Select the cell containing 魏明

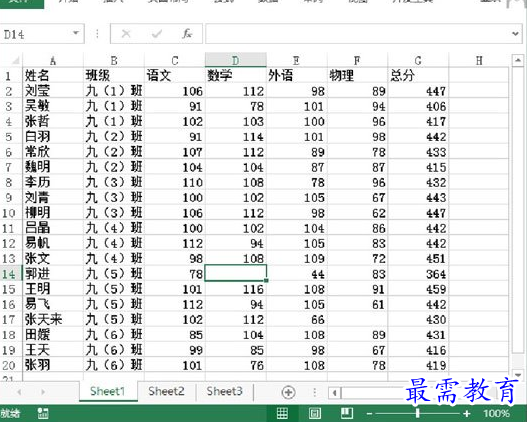[x=53, y=167]
